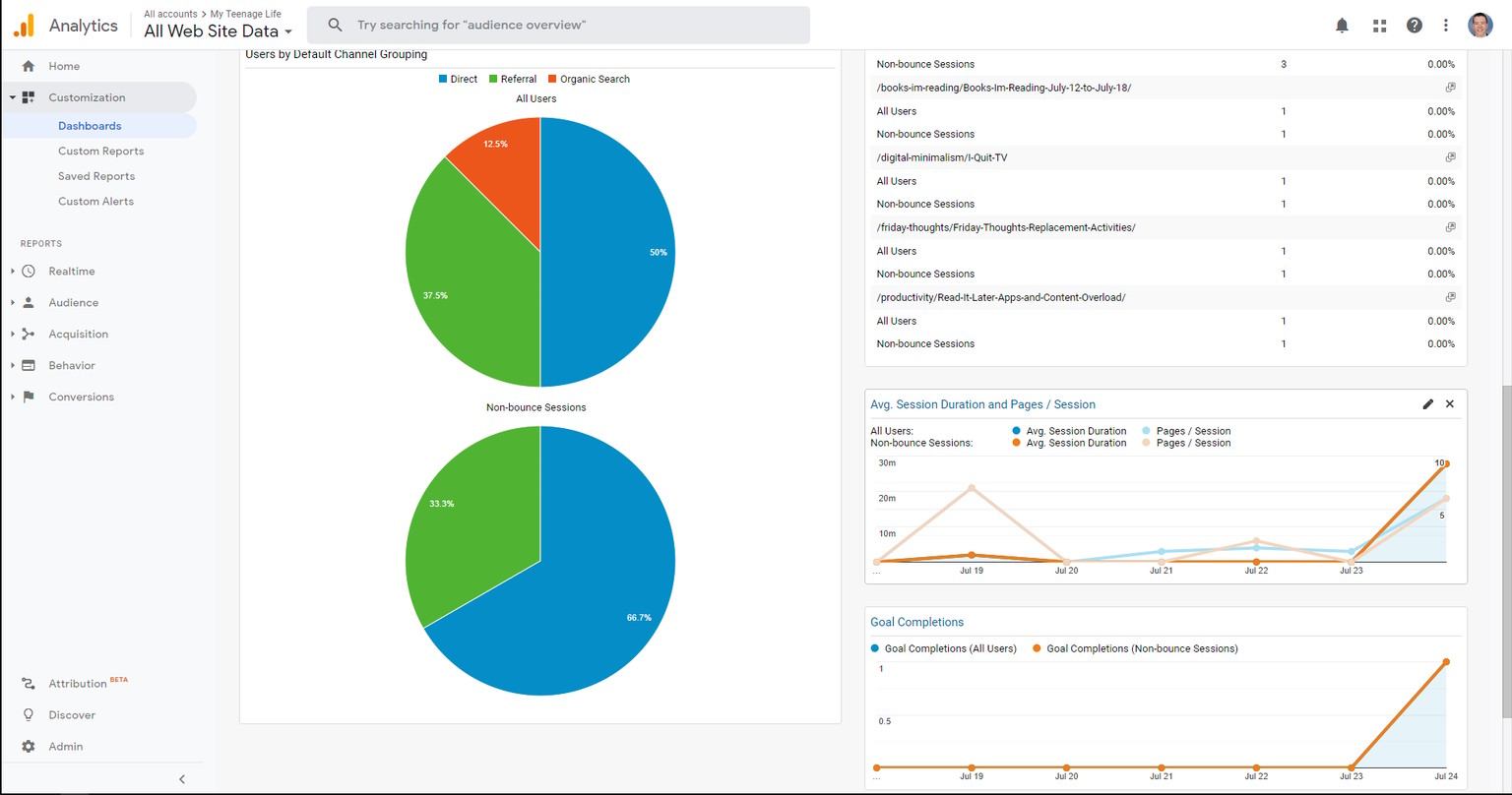Click the Organic Search legend color swatch

pos(552,79)
